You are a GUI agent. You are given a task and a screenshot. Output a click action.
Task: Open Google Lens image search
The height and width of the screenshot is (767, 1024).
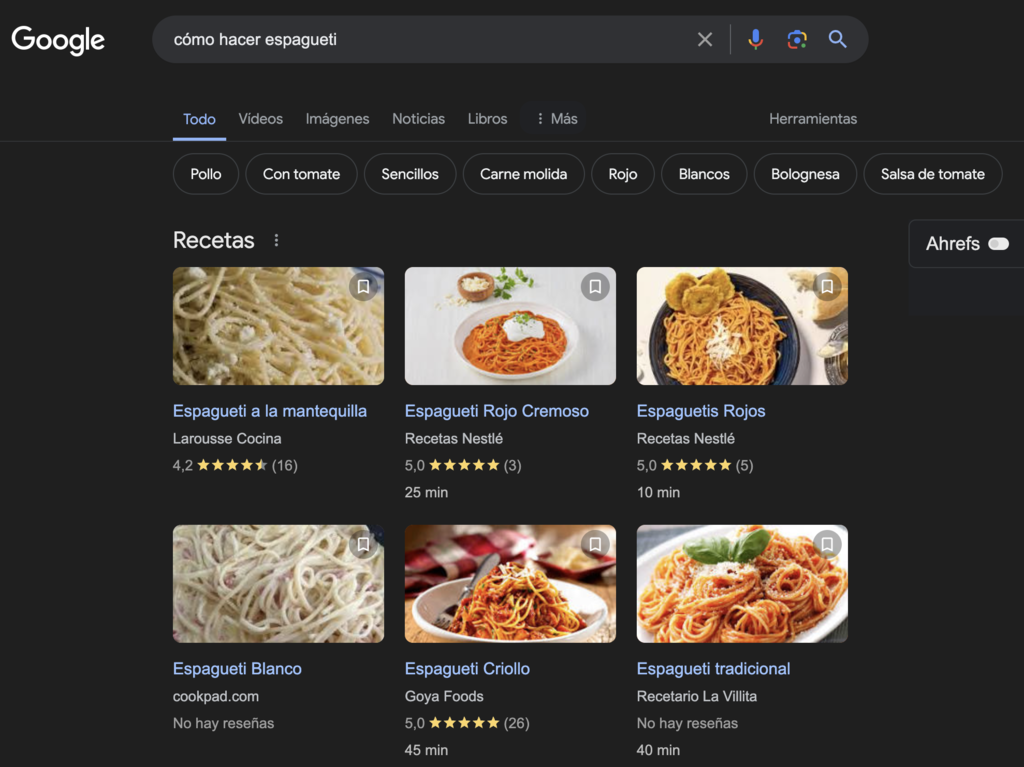pyautogui.click(x=795, y=39)
